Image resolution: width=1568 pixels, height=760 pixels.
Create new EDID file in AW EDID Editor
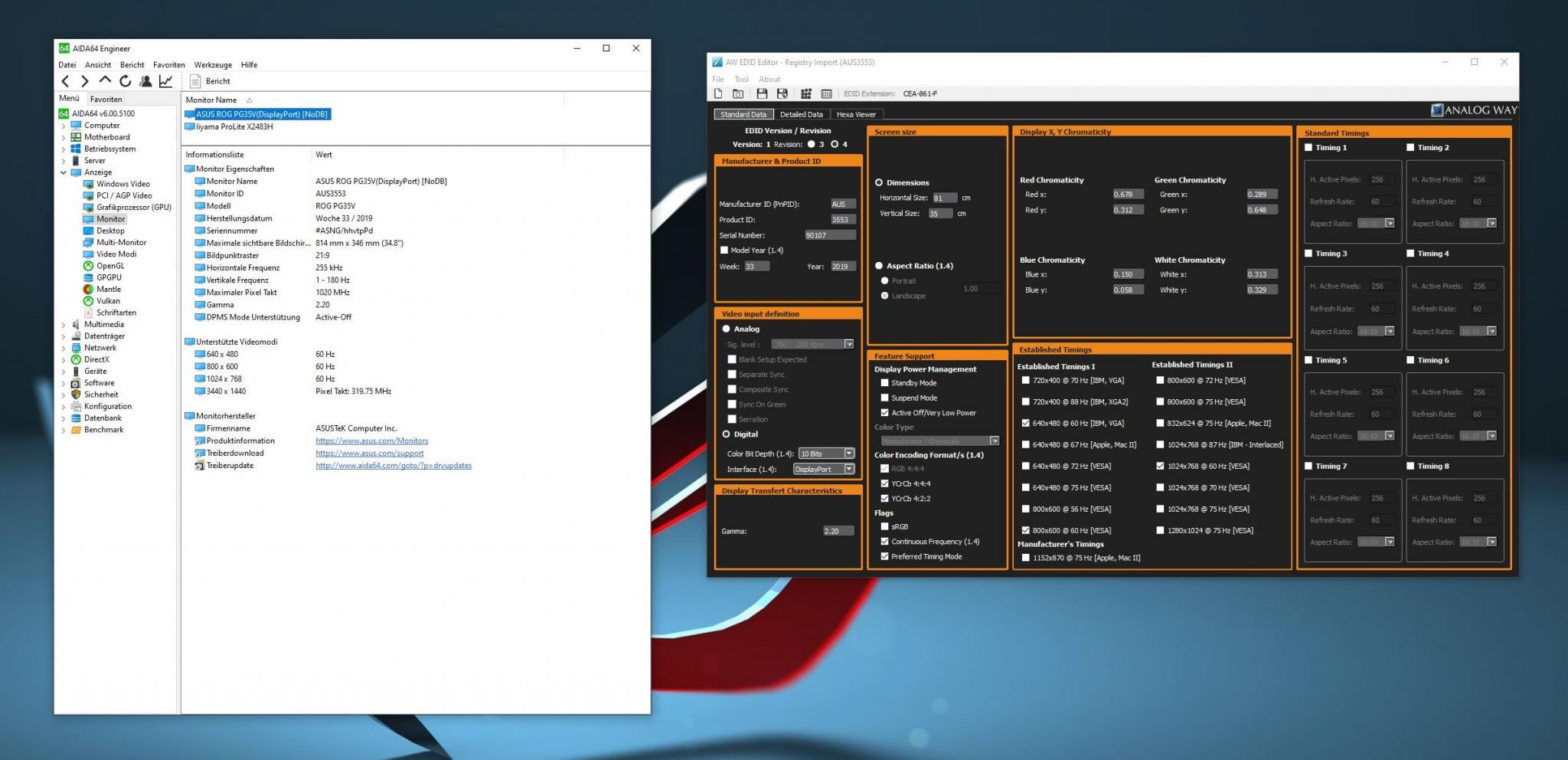point(718,93)
